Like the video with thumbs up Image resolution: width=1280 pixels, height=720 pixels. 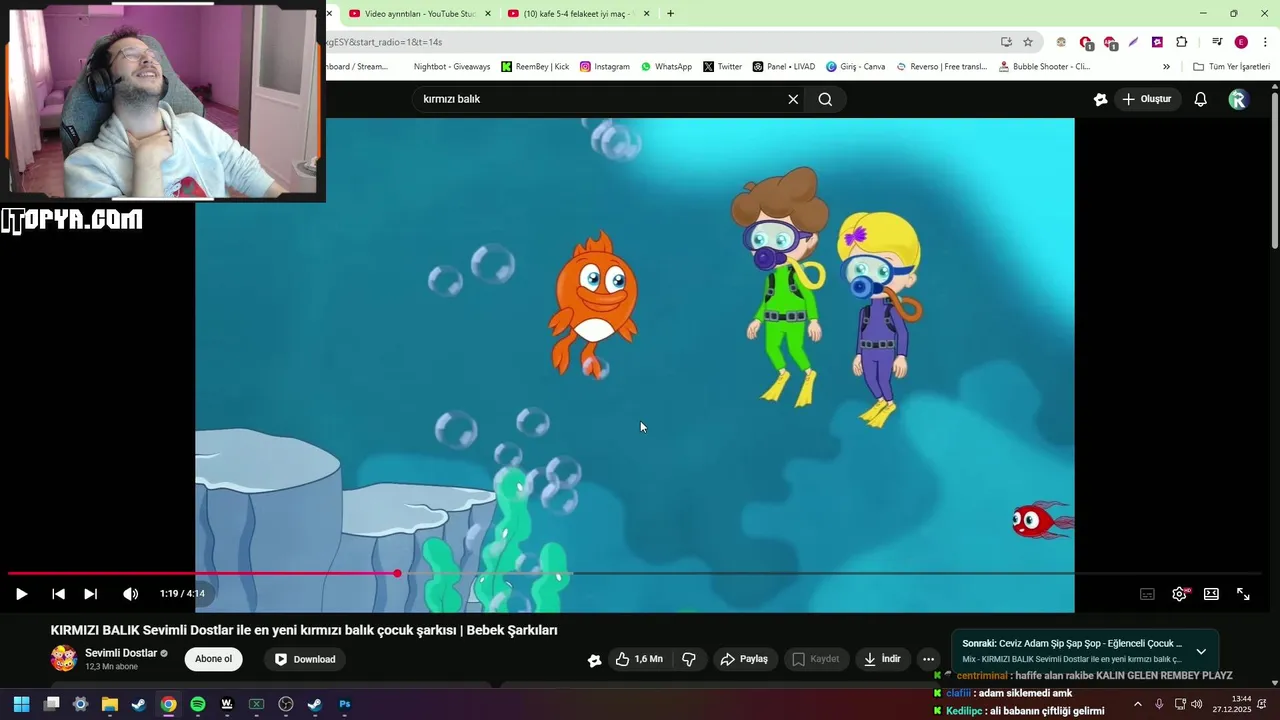pos(639,659)
